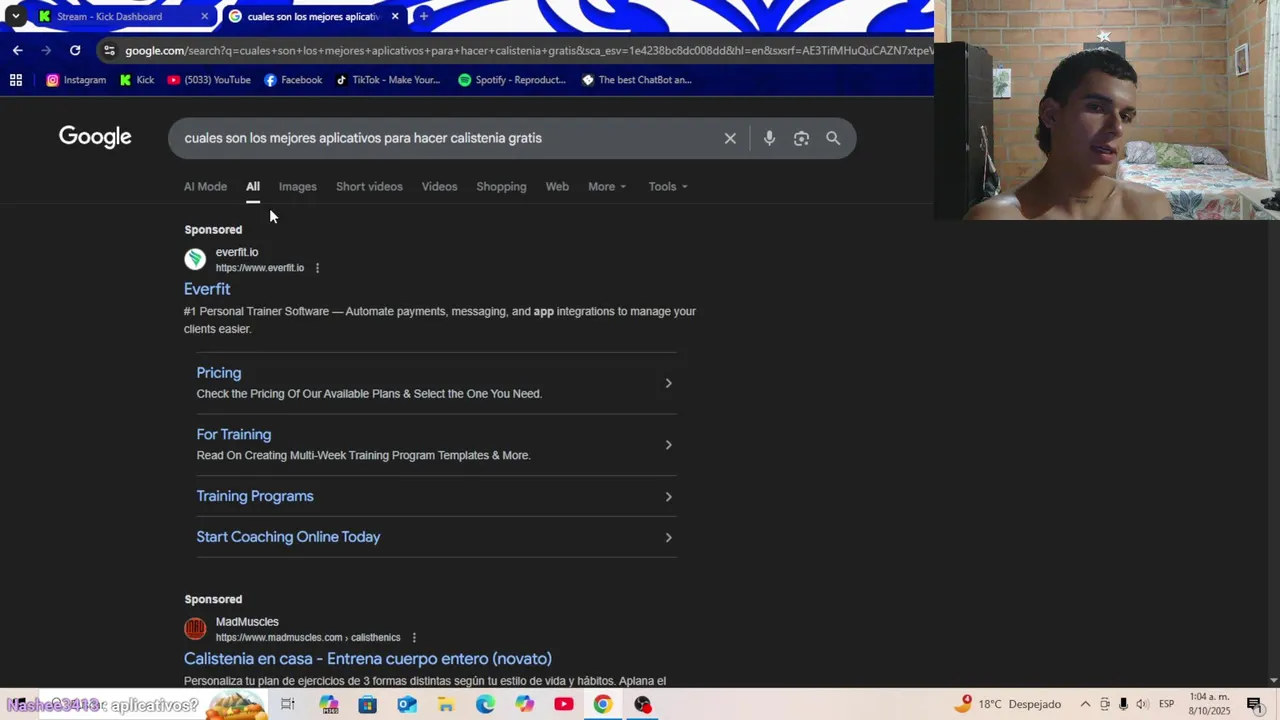
Task: Submit search with magnifier icon
Action: tap(833, 138)
